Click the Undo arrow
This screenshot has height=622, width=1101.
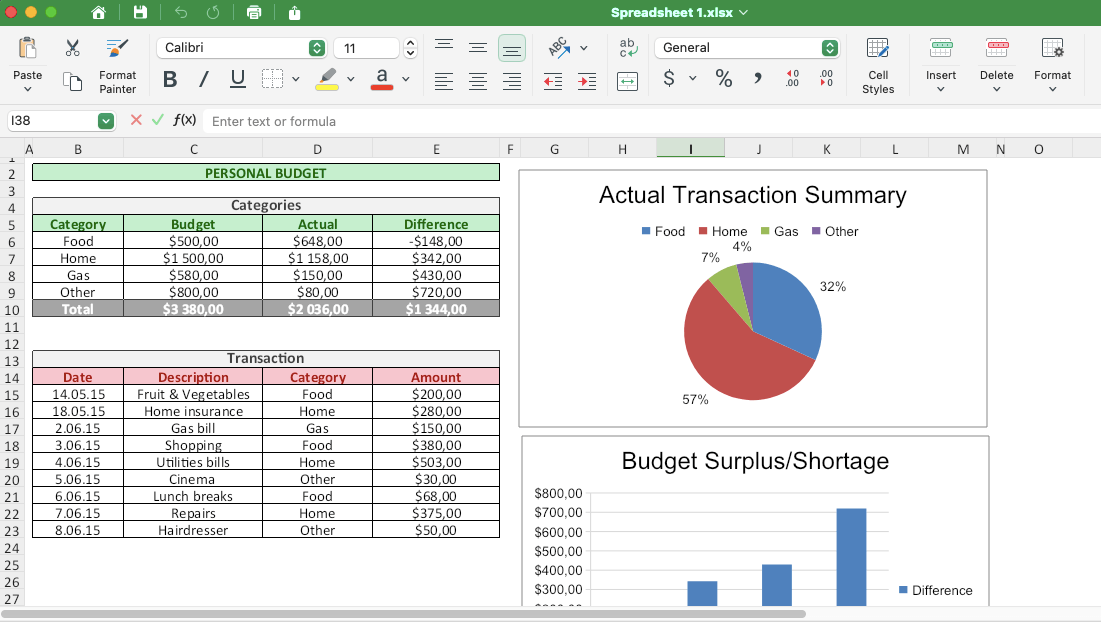[179, 12]
